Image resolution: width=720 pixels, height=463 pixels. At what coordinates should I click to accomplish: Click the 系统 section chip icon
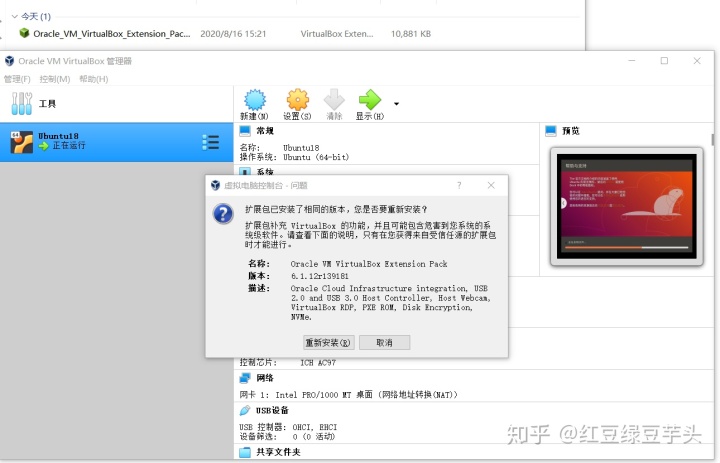tap(245, 171)
